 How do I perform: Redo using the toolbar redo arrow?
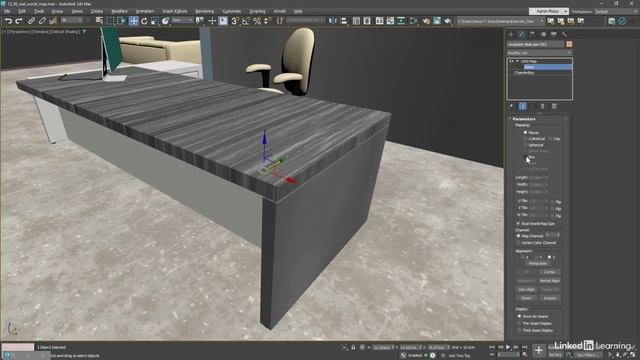coord(19,21)
